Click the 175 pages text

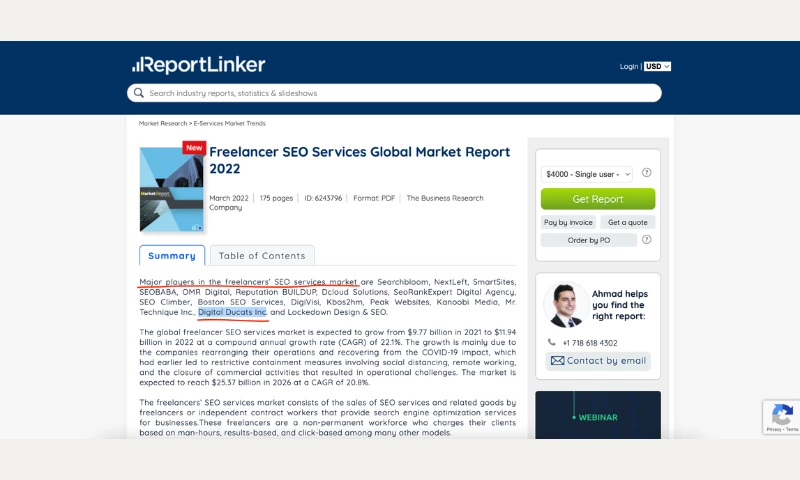pos(276,198)
